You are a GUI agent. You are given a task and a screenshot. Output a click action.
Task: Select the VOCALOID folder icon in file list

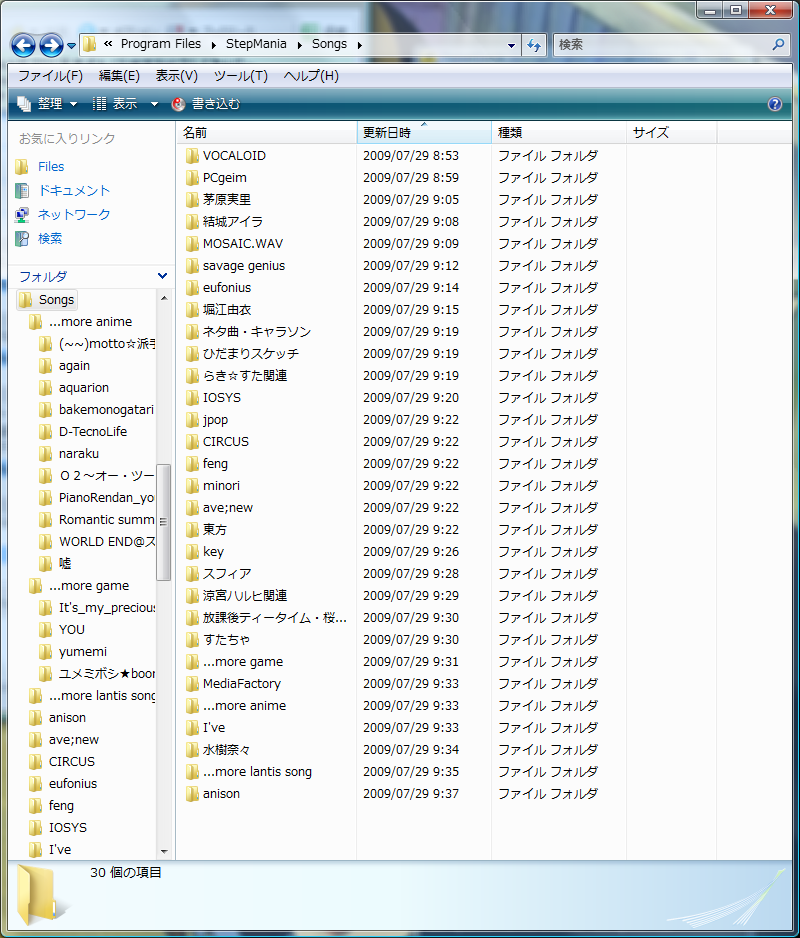[x=191, y=156]
